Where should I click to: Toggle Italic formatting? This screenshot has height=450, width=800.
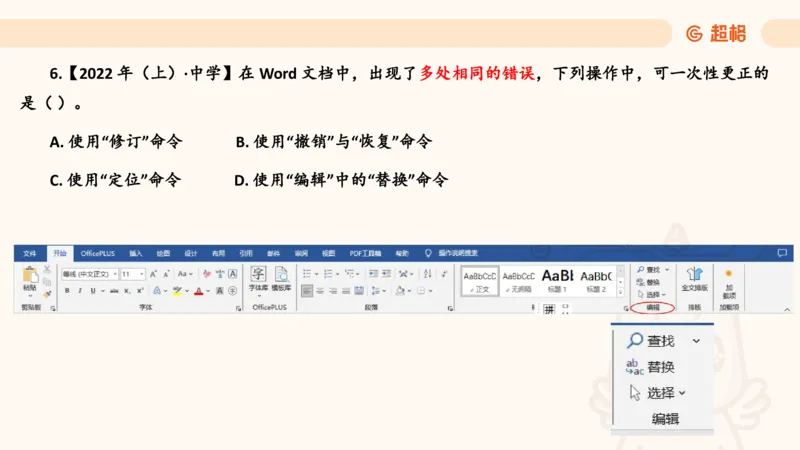80,291
